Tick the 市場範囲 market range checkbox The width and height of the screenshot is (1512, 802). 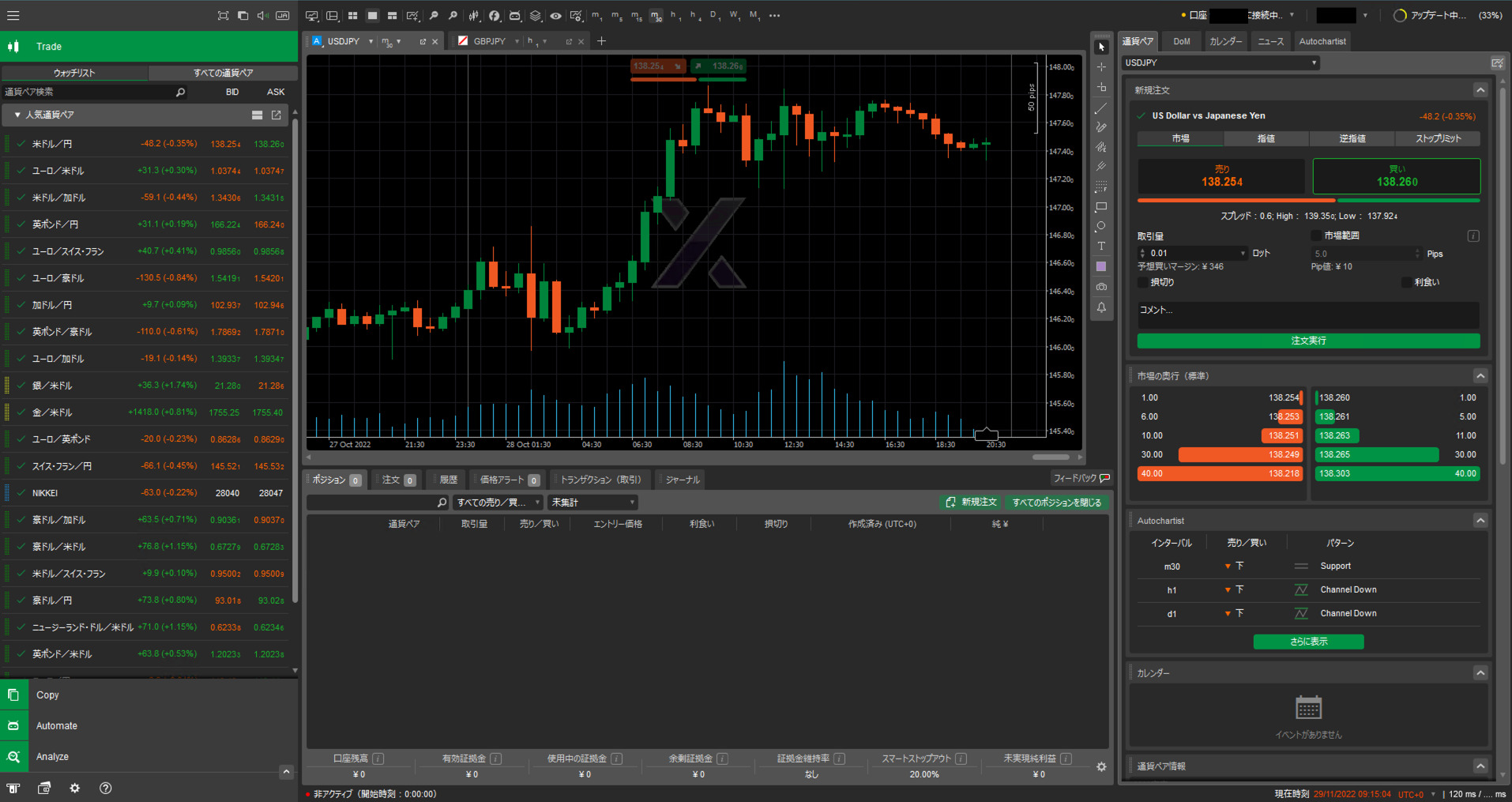click(1316, 235)
